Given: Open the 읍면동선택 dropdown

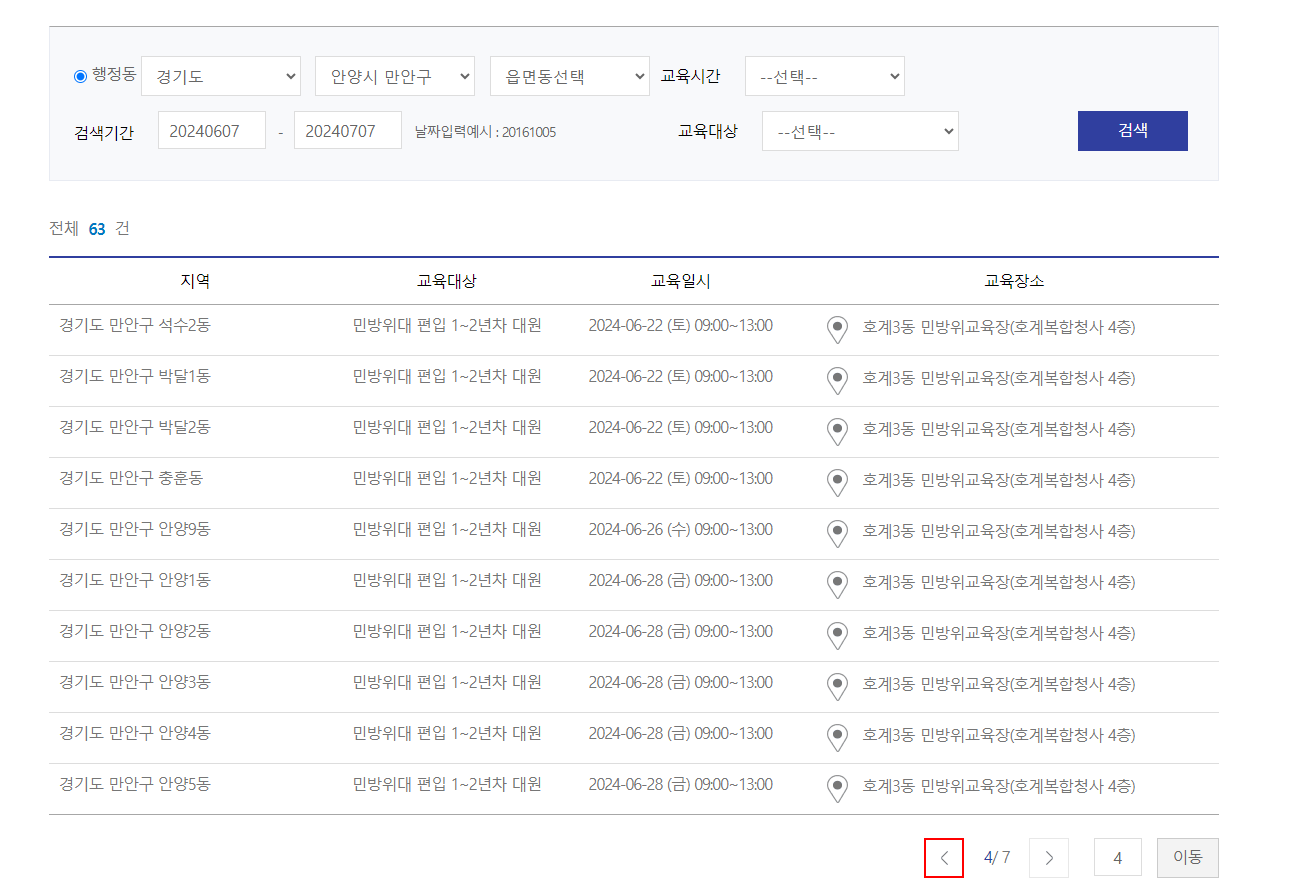Looking at the screenshot, I should pos(569,75).
